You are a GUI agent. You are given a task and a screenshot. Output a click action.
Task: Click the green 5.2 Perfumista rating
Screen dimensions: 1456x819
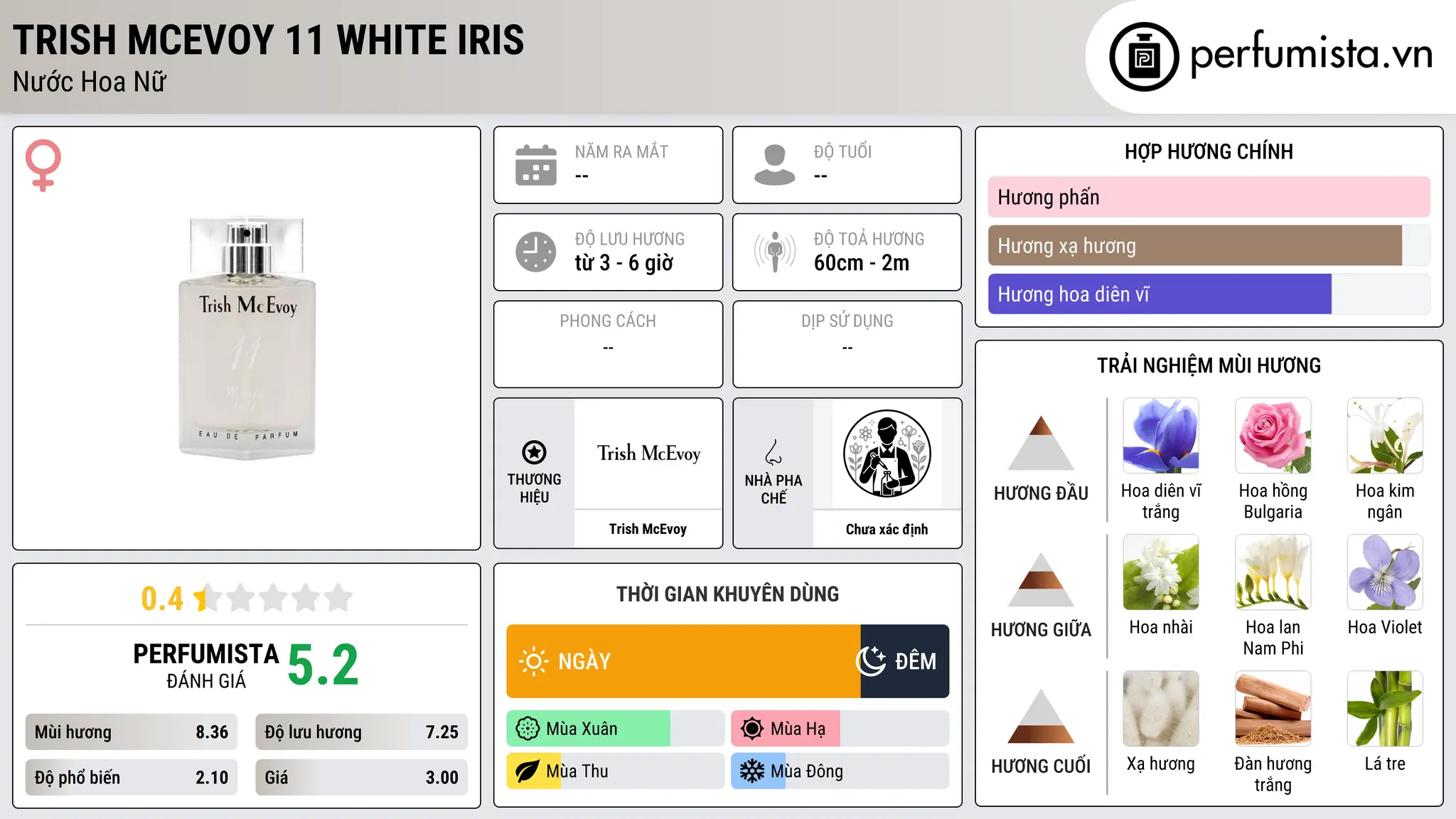point(323,665)
